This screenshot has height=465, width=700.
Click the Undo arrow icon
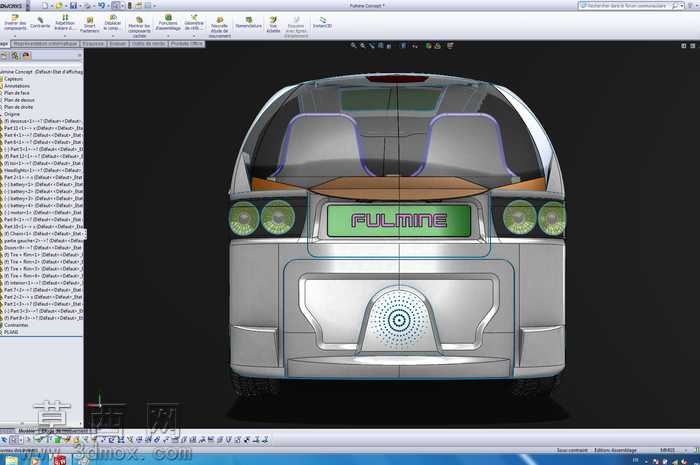point(101,6)
